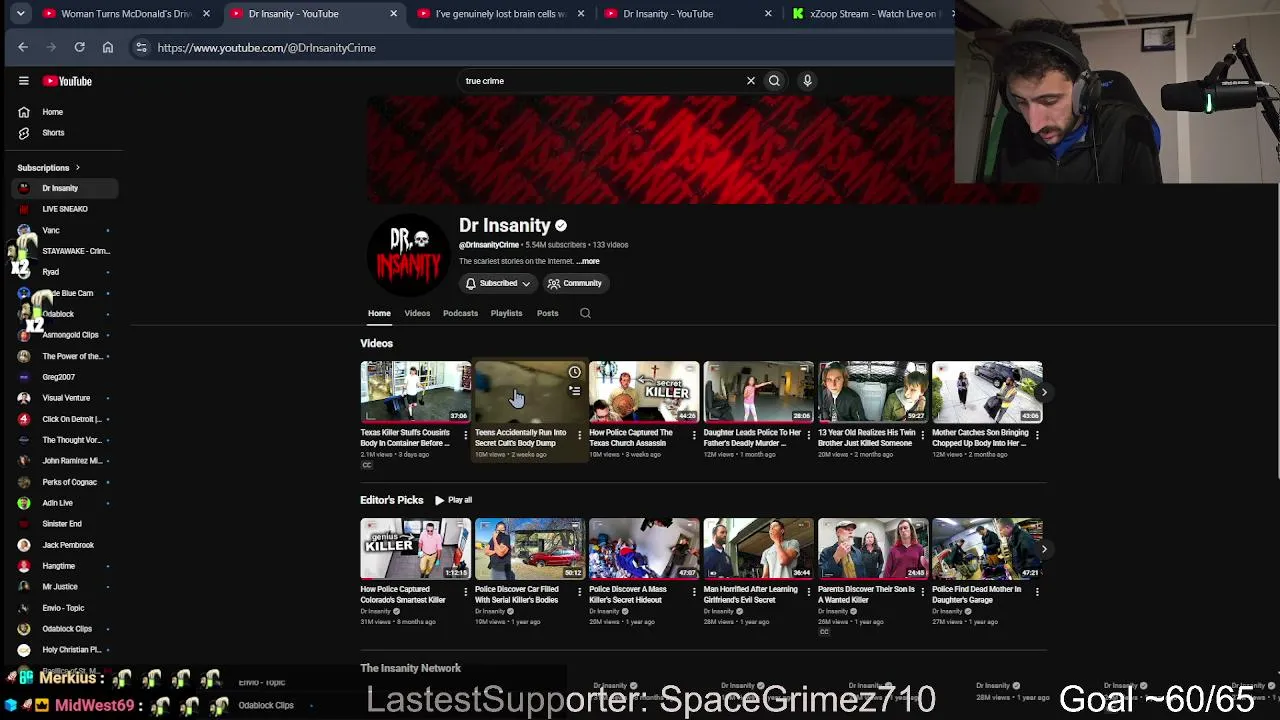This screenshot has width=1280, height=720.
Task: Open 'Parents Discover Their Son' video thumbnail
Action: tap(872, 549)
